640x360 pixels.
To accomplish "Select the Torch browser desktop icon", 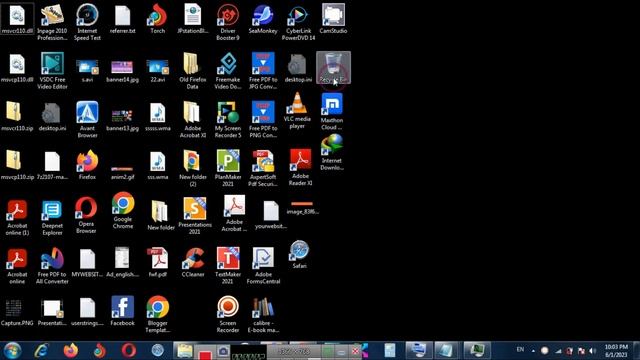I will click(158, 19).
